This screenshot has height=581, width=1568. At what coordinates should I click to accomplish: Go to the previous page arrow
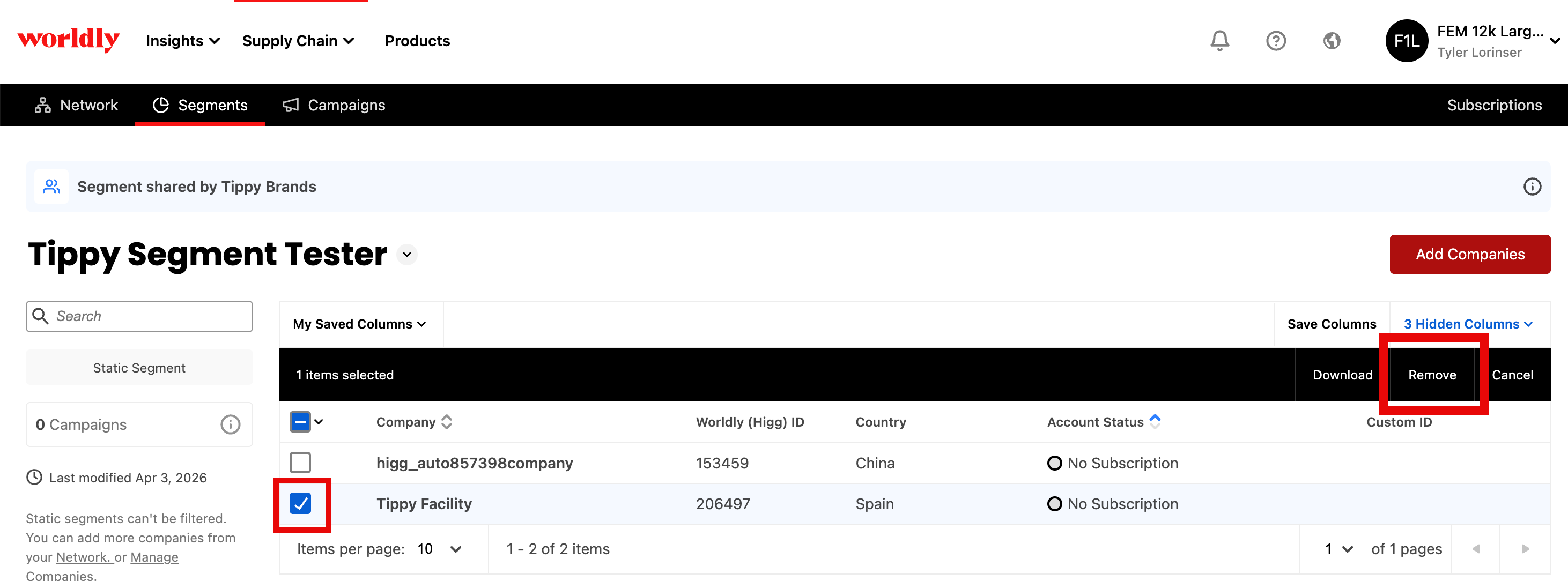[x=1475, y=549]
